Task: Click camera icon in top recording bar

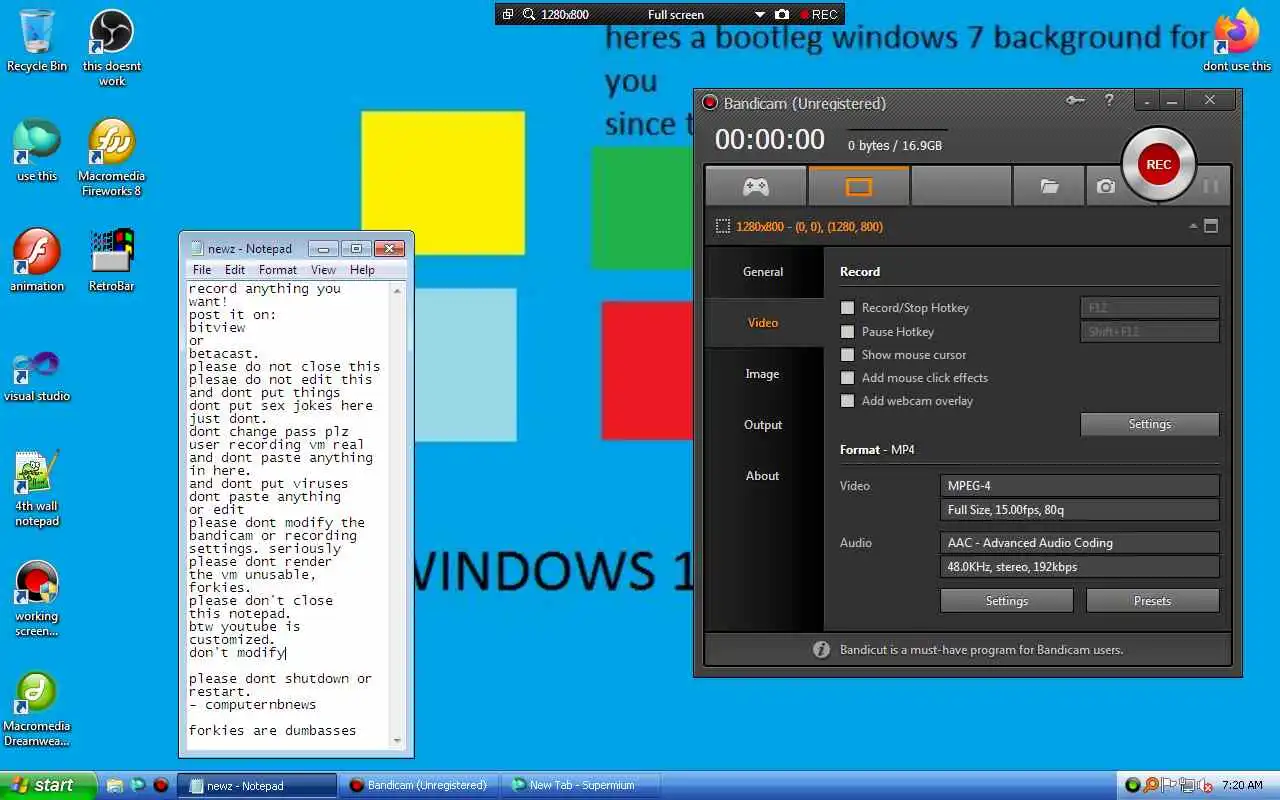Action: 782,14
